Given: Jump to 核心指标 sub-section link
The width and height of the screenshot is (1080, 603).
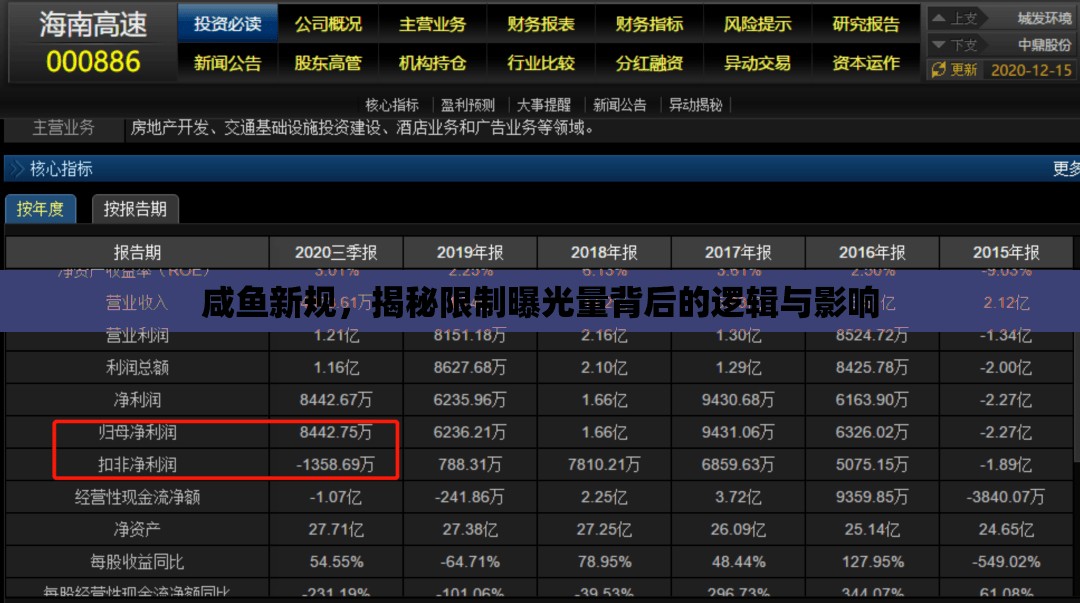Looking at the screenshot, I should 392,105.
